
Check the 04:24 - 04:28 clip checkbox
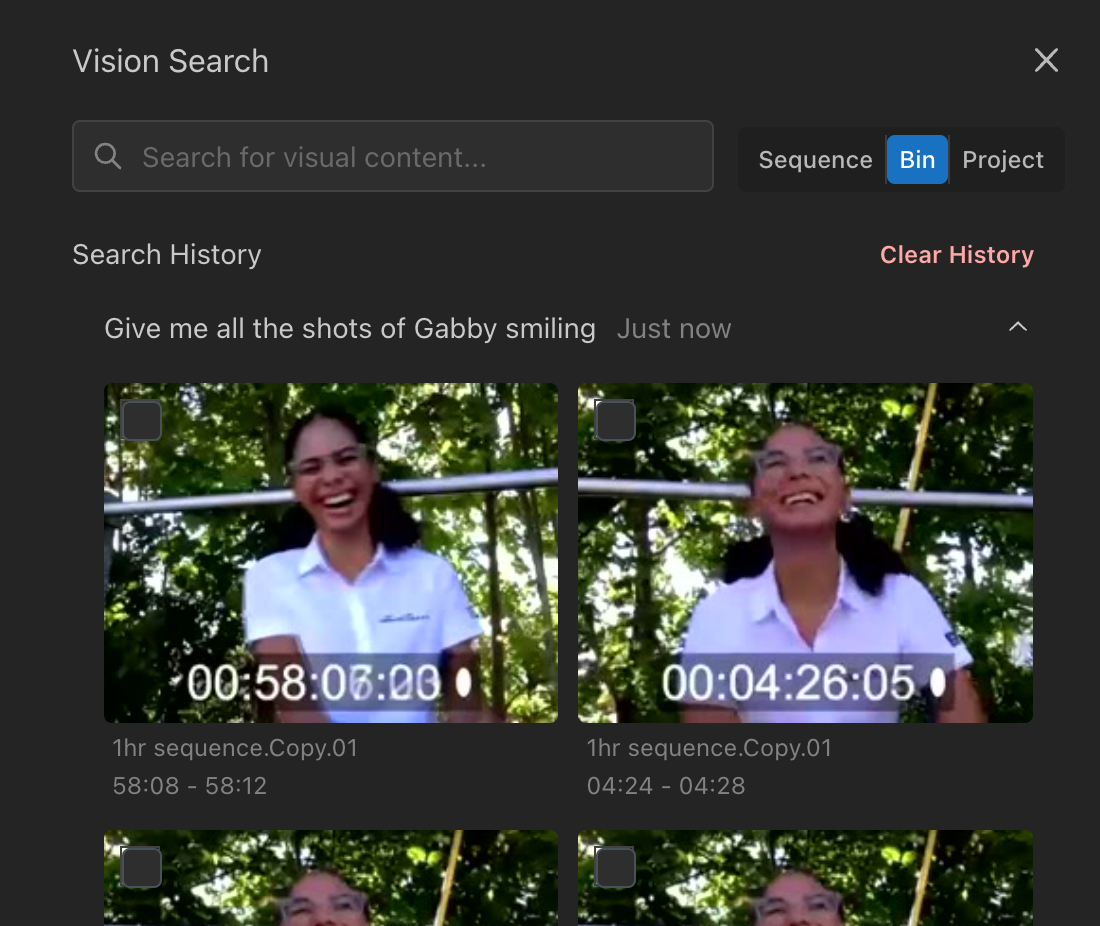(x=615, y=420)
